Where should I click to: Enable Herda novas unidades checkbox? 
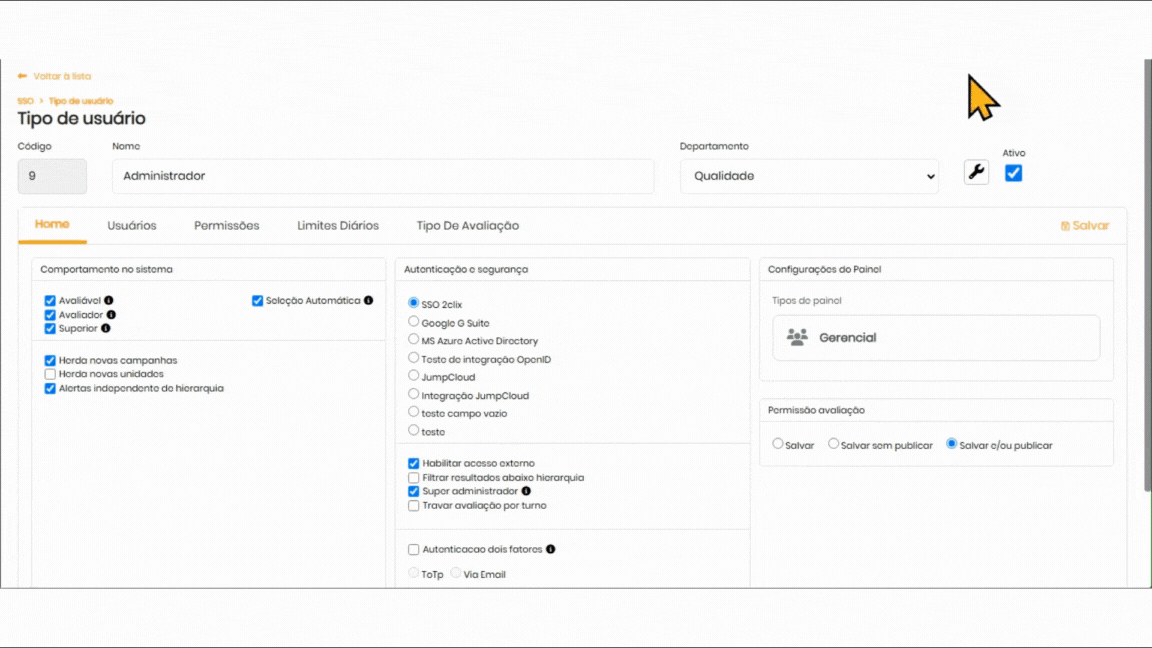(x=50, y=374)
